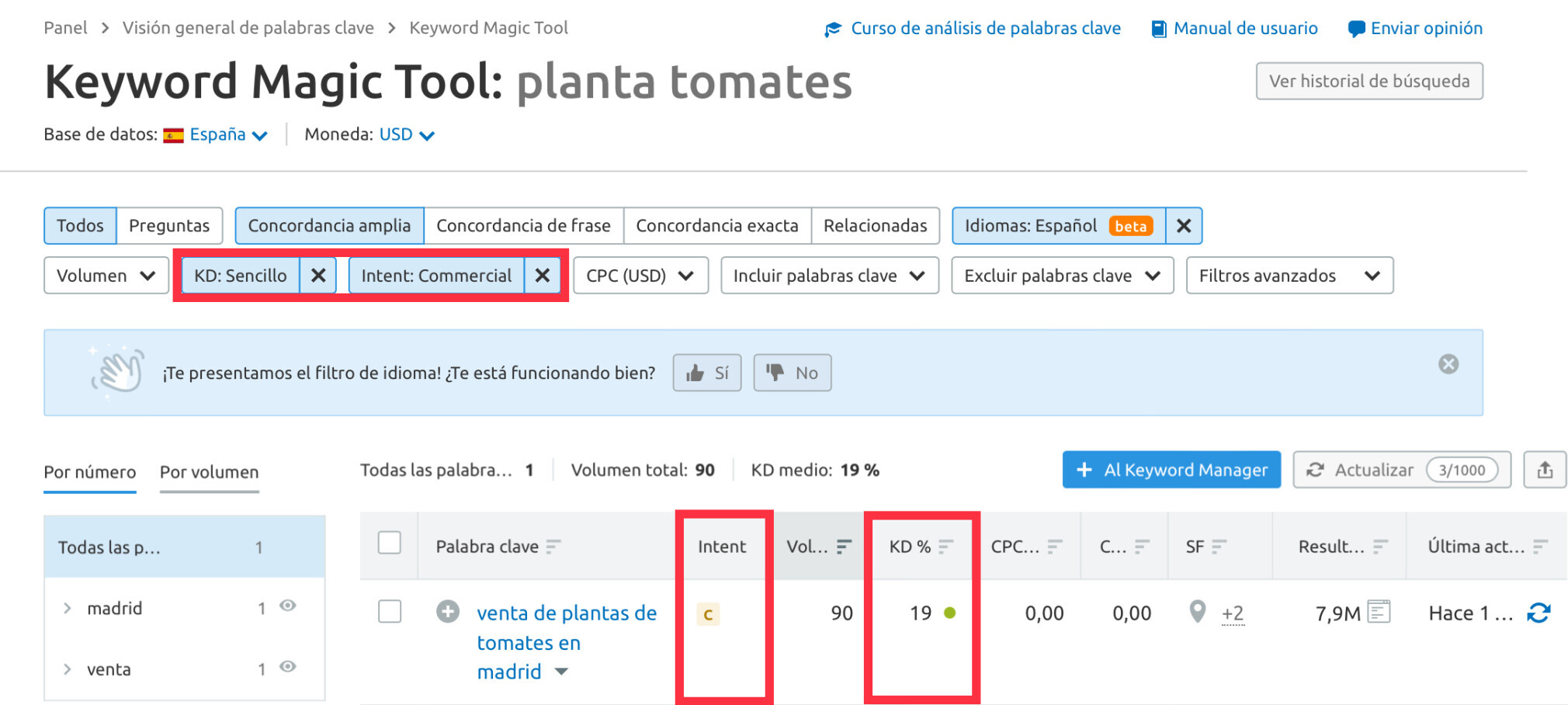
Task: Click the Ver historial de búsqueda button
Action: 1369,81
